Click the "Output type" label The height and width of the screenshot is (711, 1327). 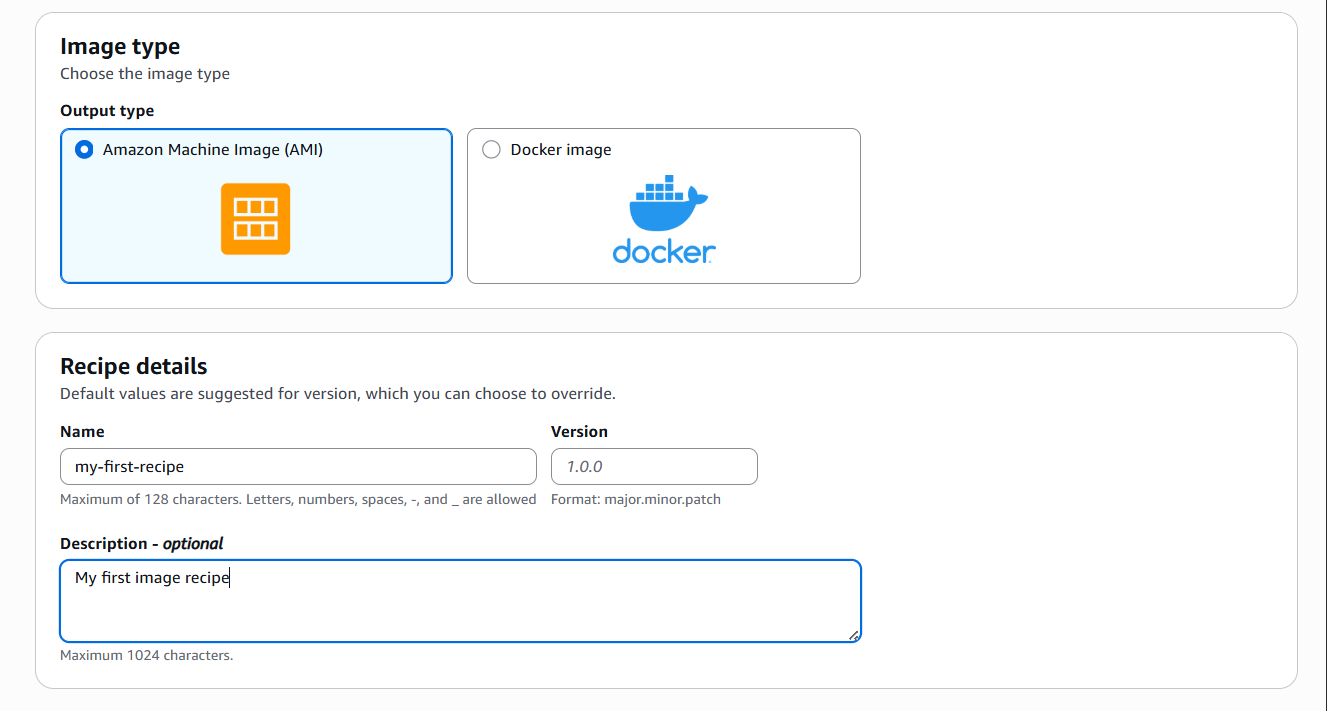point(107,111)
